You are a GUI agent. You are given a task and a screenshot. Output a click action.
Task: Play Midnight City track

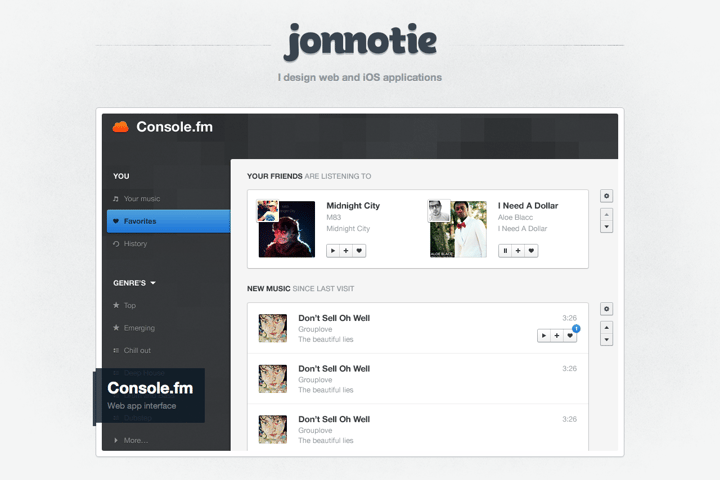point(333,251)
